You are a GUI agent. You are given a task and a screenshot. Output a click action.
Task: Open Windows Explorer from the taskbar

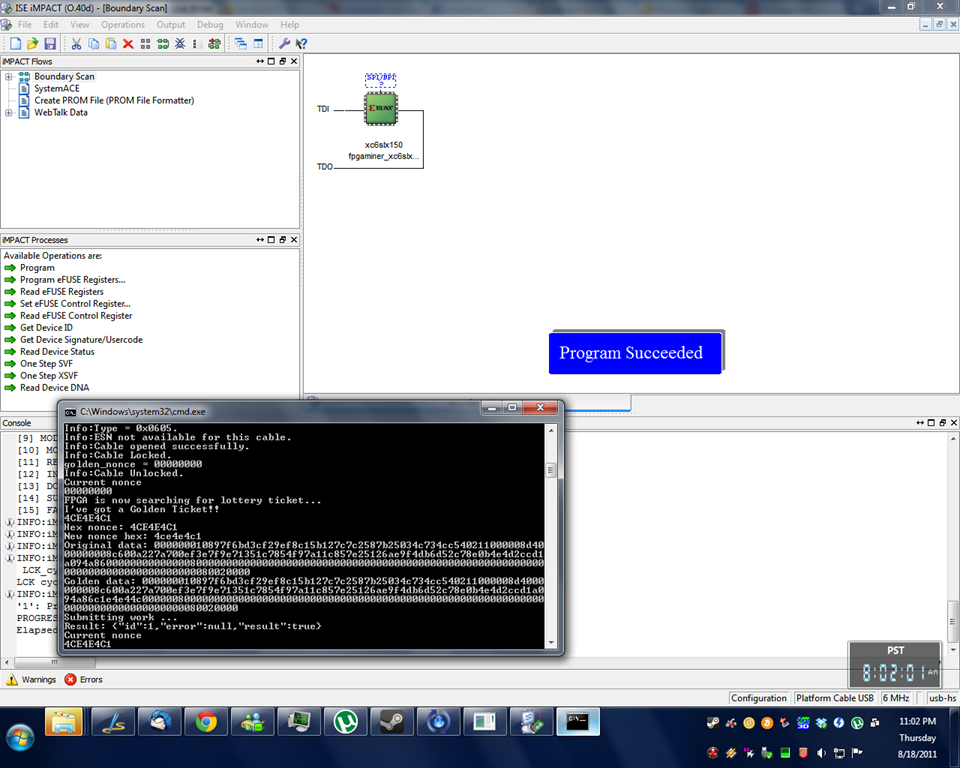pos(64,722)
